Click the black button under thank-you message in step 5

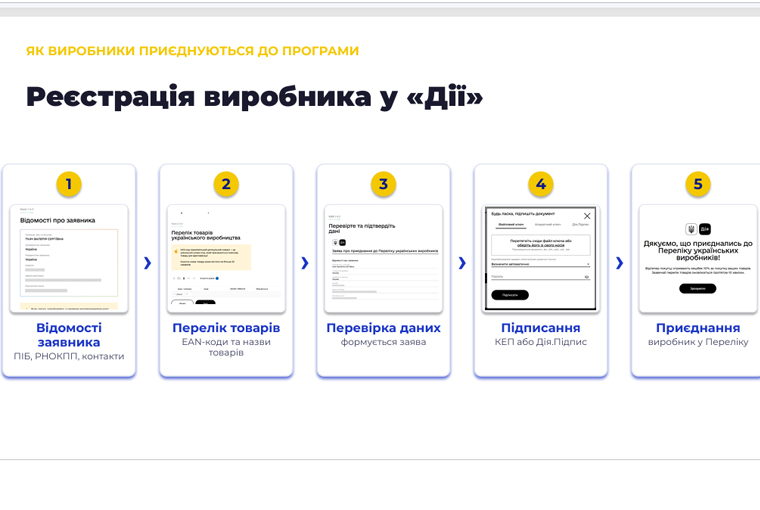coord(697,288)
